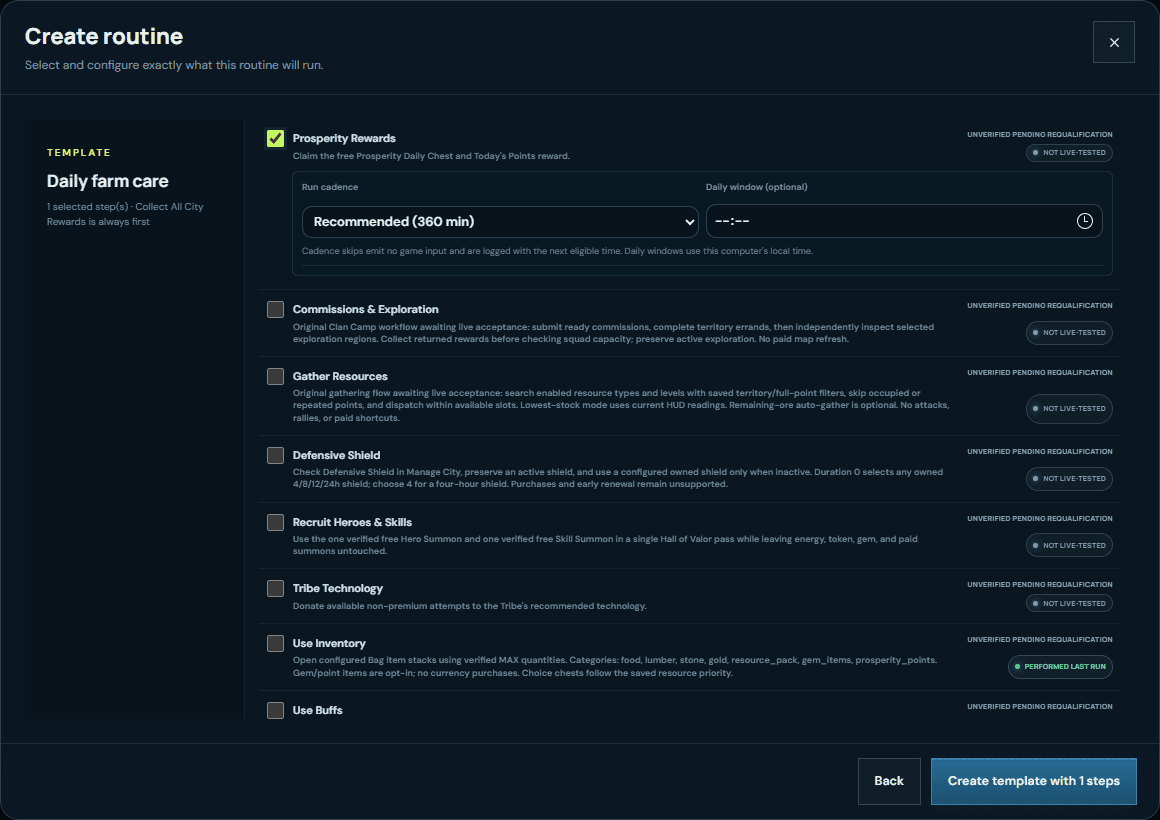The image size is (1160, 820).
Task: Click the cadence skips help text
Action: pyautogui.click(x=557, y=251)
